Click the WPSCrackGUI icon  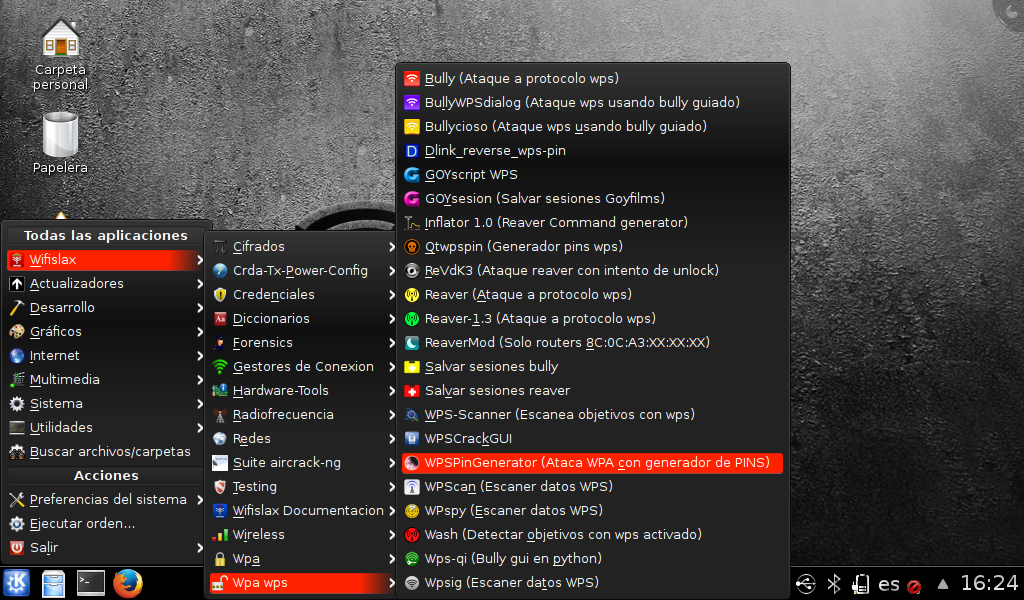coord(411,439)
